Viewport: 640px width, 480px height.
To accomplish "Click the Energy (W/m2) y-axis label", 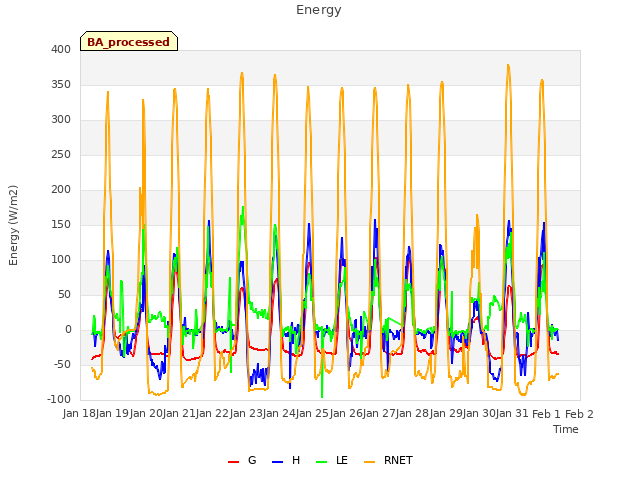I will click(x=13, y=225).
